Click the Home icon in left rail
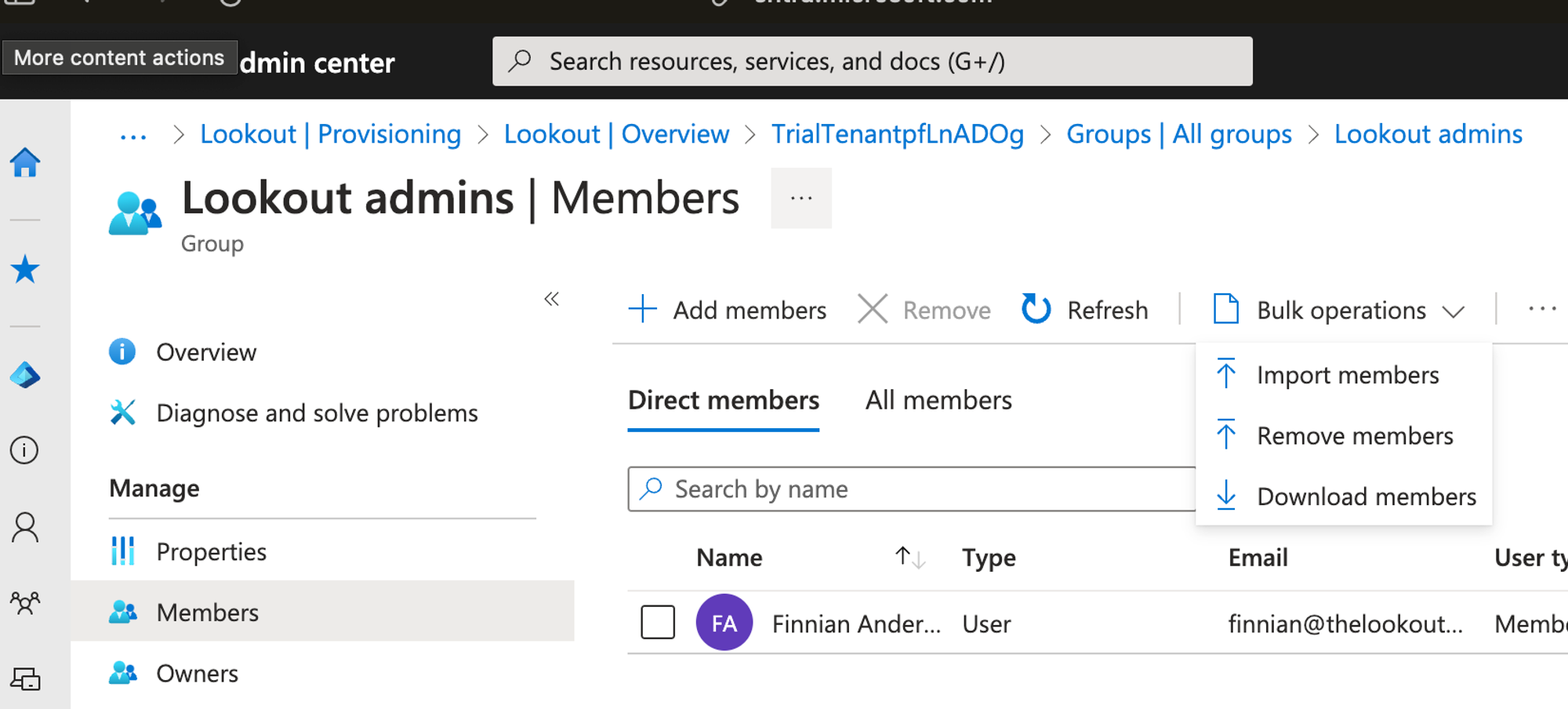1568x709 pixels. pos(25,163)
